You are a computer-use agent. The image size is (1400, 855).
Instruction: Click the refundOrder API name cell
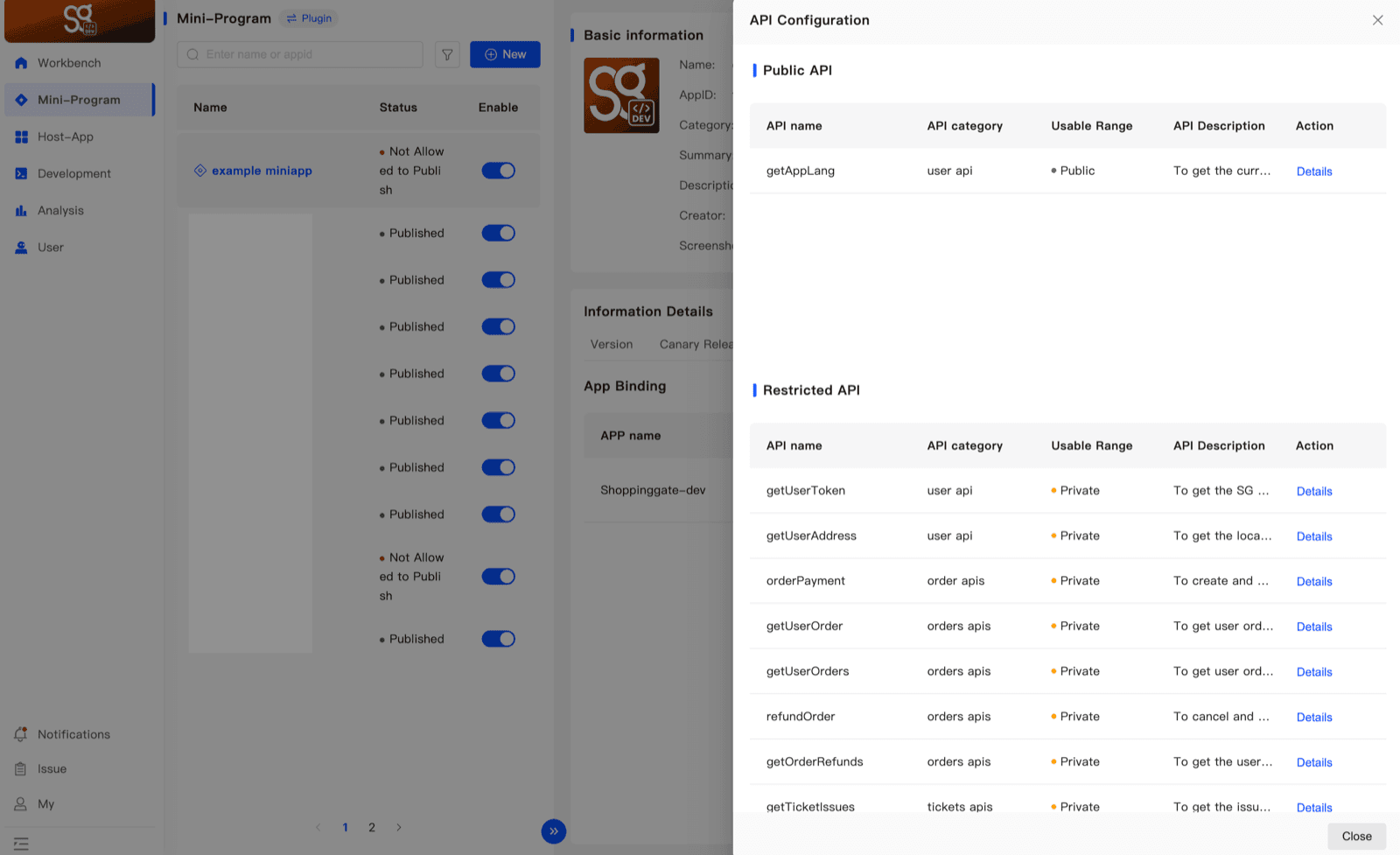[x=801, y=717]
